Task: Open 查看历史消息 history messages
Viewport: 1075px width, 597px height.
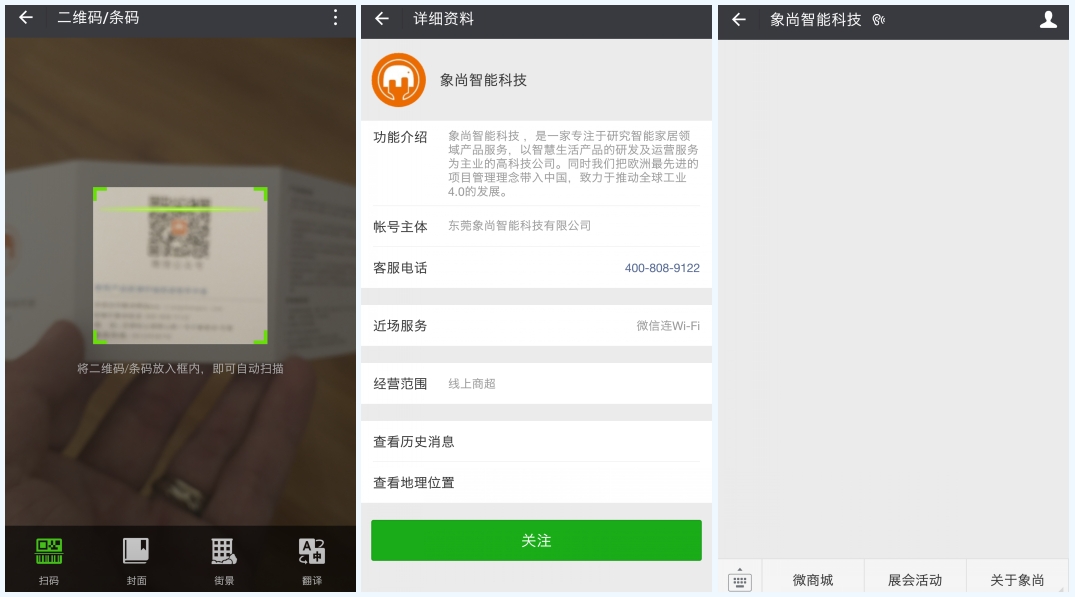Action: pyautogui.click(x=536, y=441)
